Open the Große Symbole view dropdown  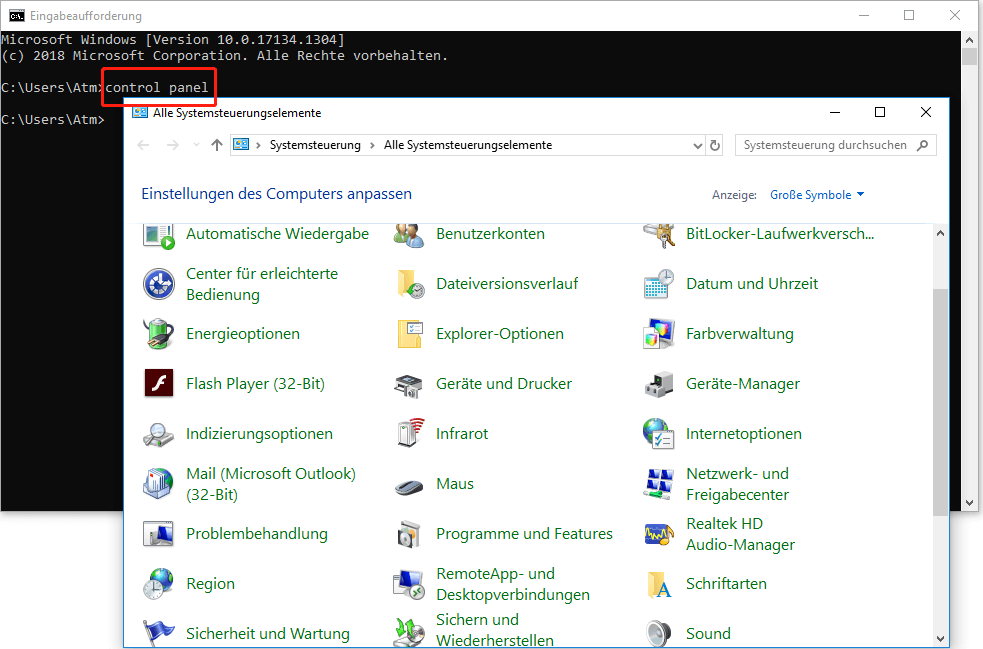pos(817,194)
